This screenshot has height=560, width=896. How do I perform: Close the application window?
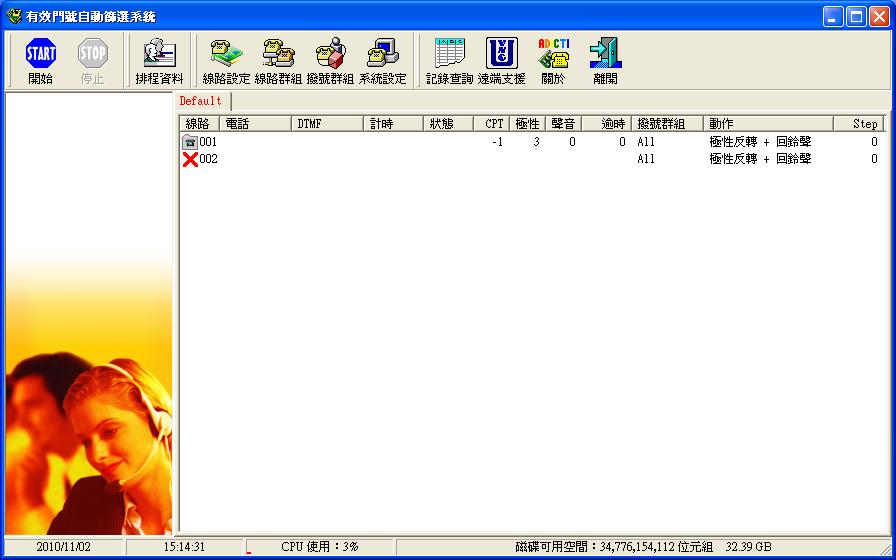(879, 17)
